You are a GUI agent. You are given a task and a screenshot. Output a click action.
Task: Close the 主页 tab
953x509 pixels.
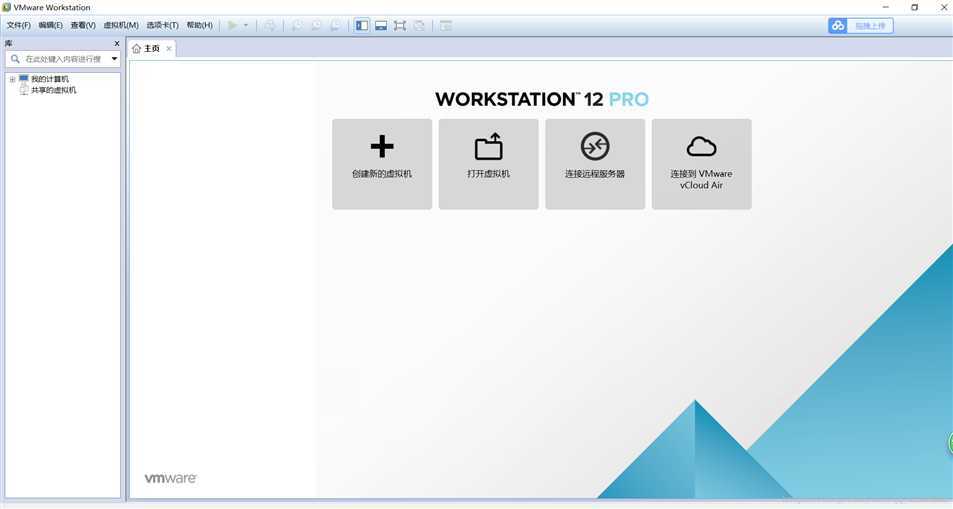pos(169,49)
